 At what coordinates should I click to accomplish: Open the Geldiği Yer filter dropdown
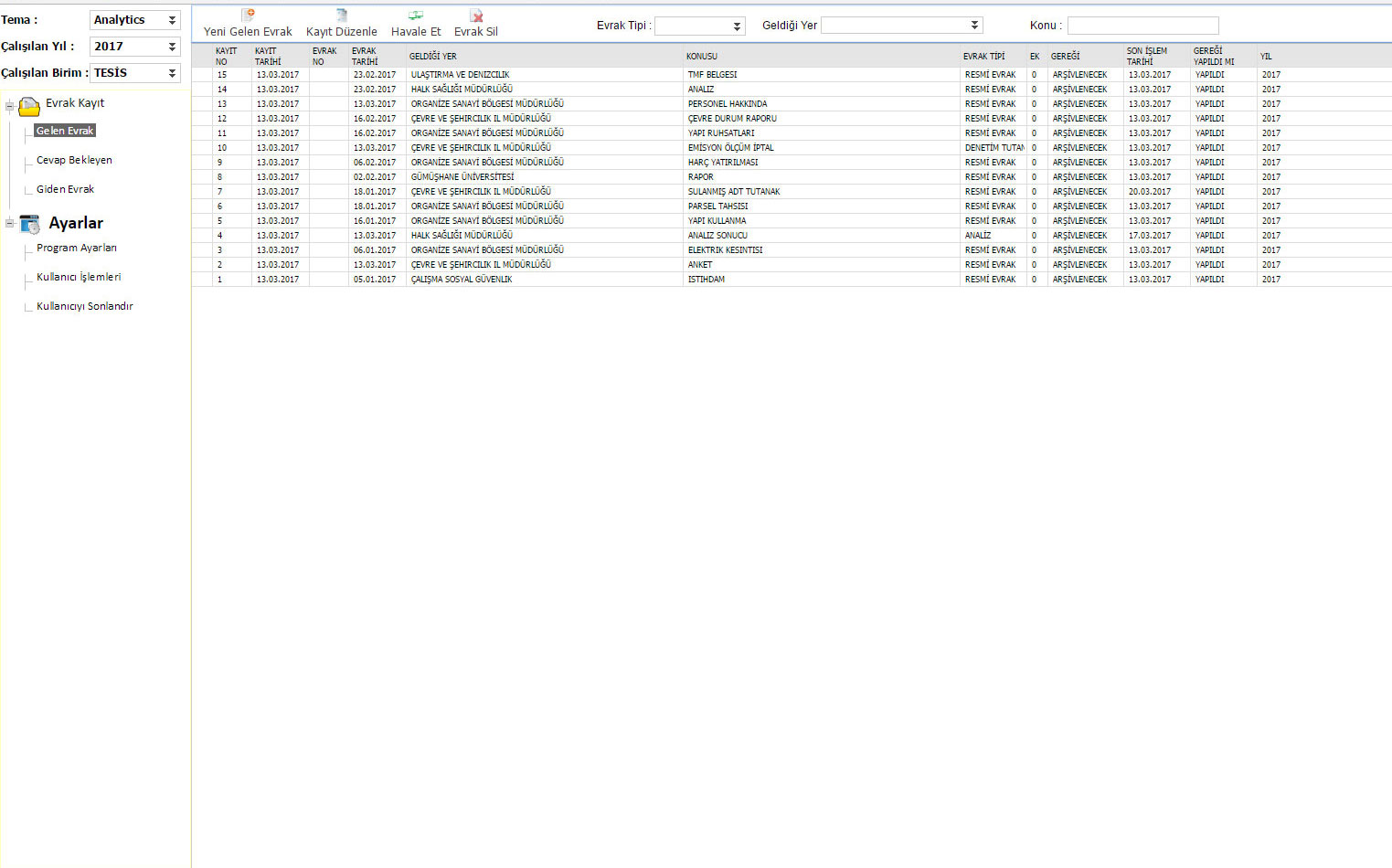tap(902, 26)
